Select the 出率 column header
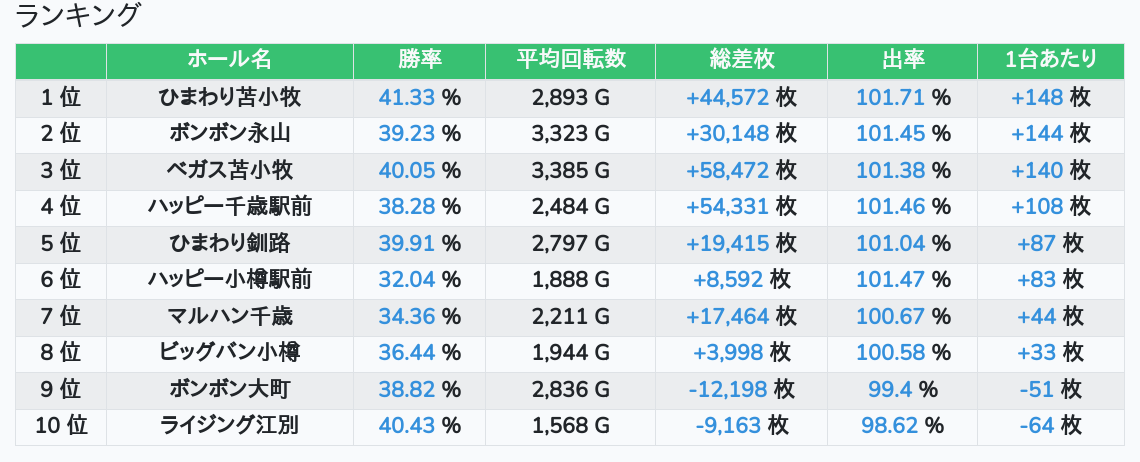Image resolution: width=1140 pixels, height=462 pixels. pos(902,60)
